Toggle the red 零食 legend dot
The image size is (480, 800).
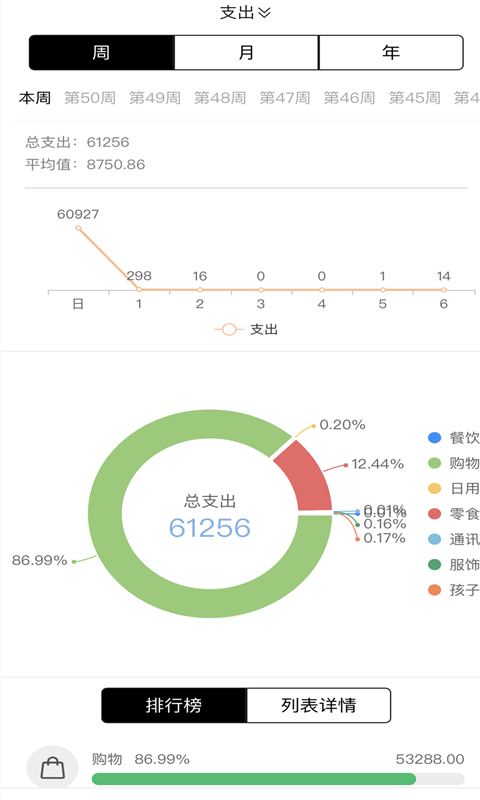[x=434, y=514]
